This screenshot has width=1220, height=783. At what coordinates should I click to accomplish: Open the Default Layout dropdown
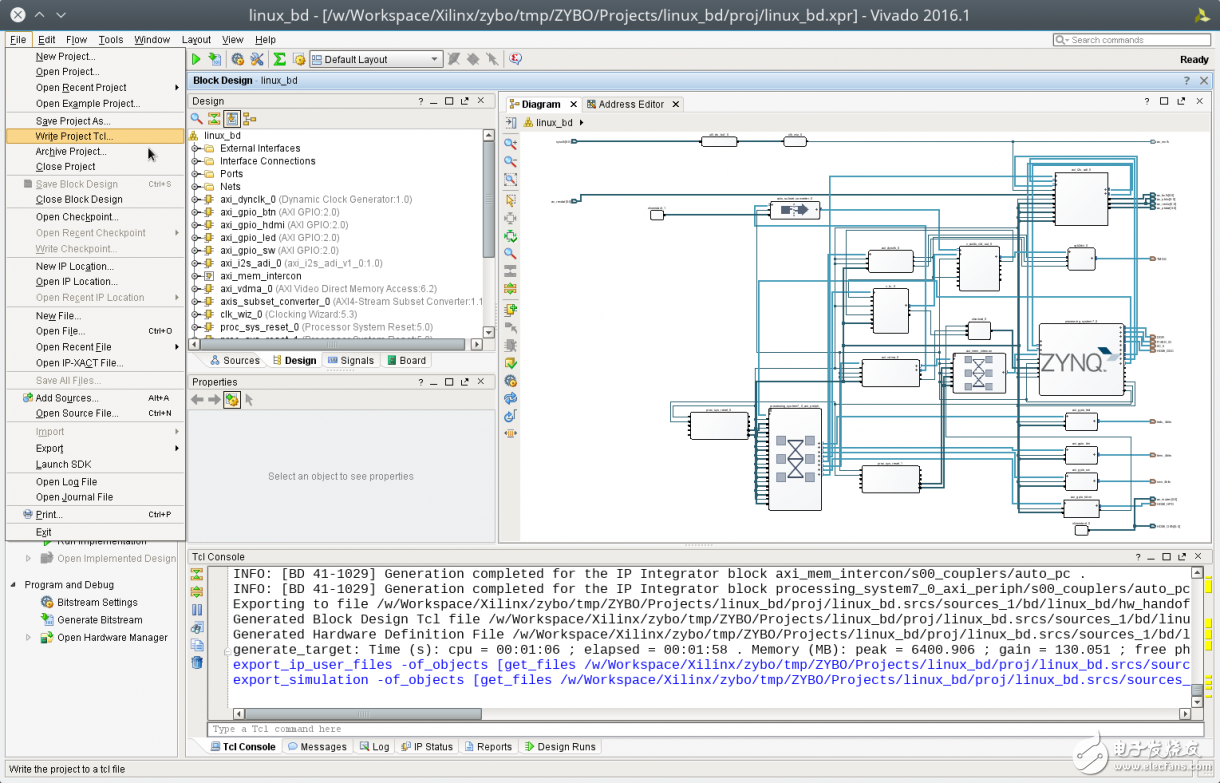[376, 60]
